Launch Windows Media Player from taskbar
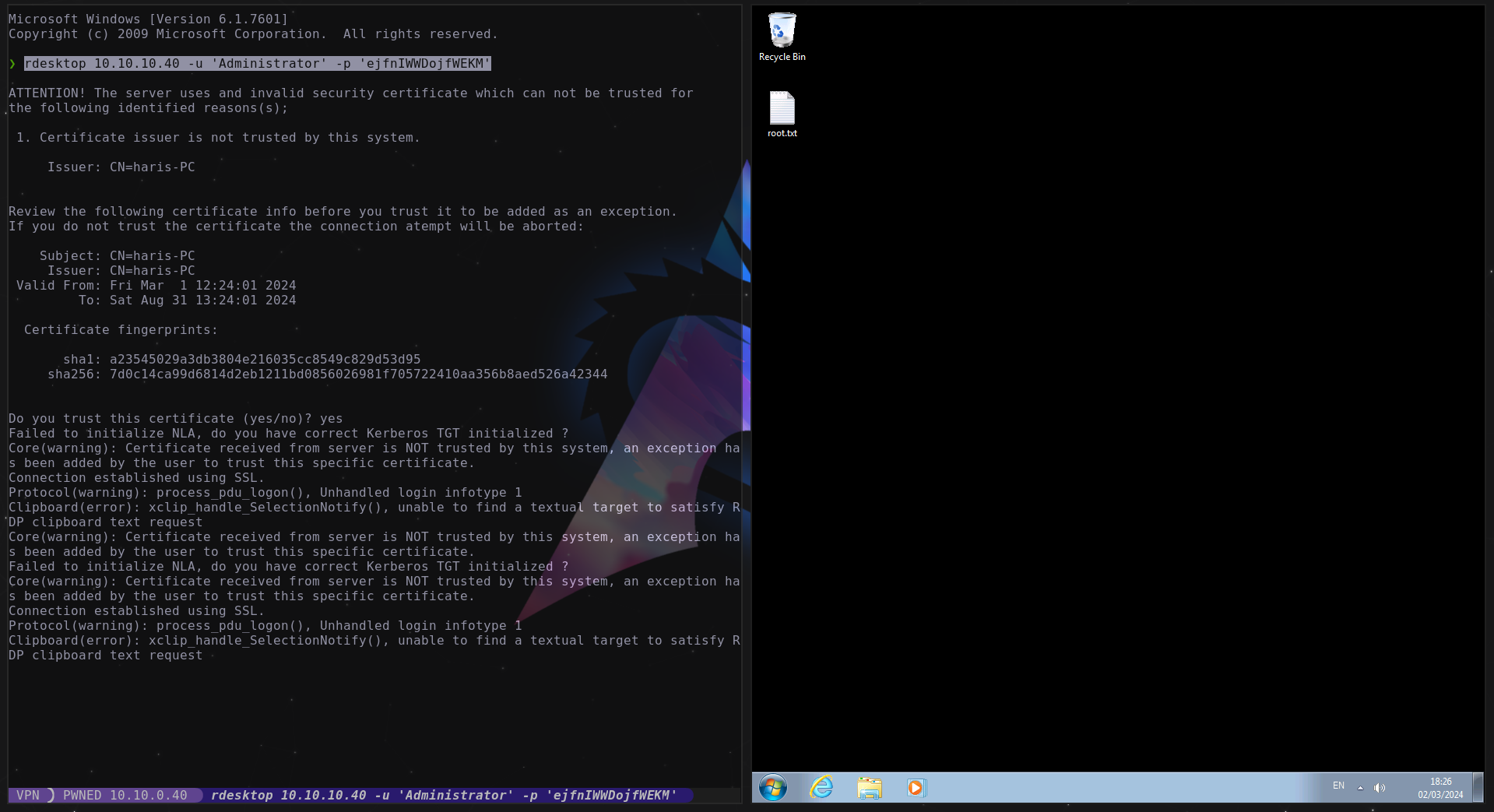Image resolution: width=1494 pixels, height=812 pixels. pyautogui.click(x=916, y=788)
